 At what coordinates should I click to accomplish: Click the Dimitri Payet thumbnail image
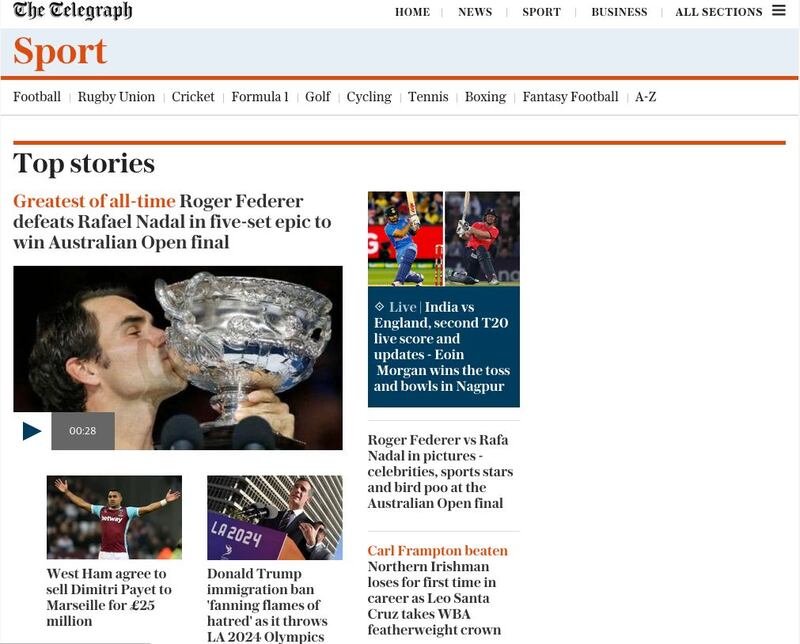tap(114, 517)
